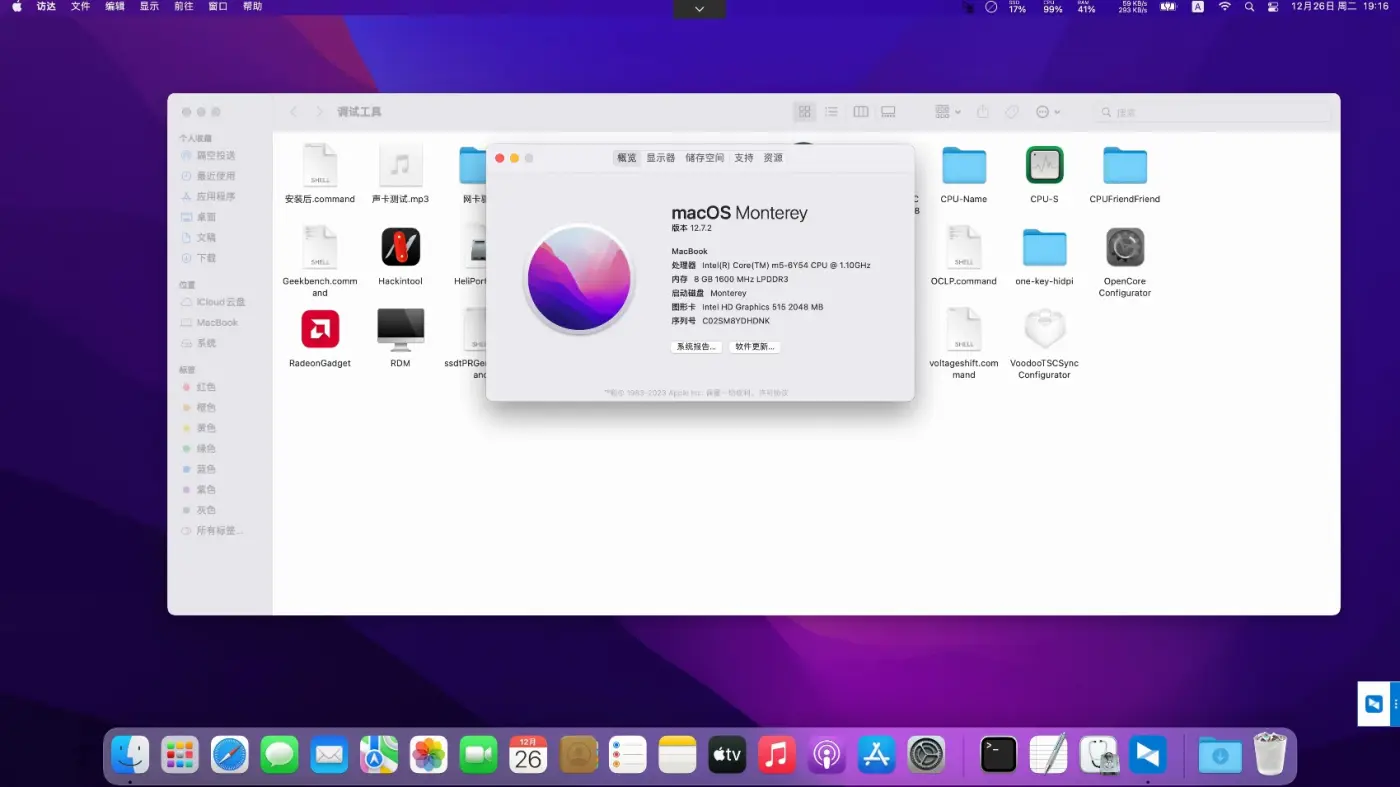Image resolution: width=1400 pixels, height=787 pixels.
Task: Open VoodooTSCSync Configurator
Action: (1044, 332)
